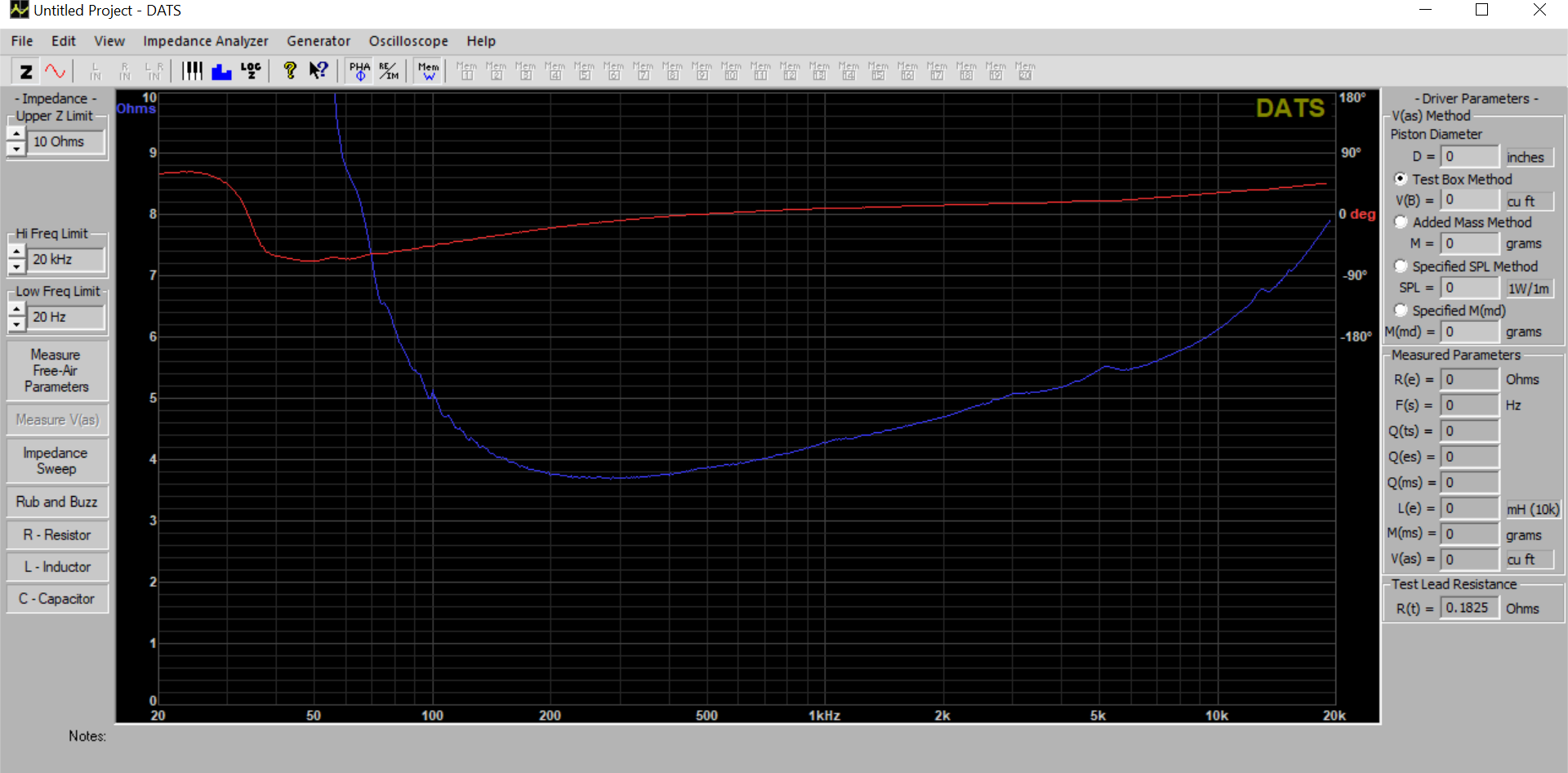Select the Mem 3 memory slot icon

pos(526,71)
